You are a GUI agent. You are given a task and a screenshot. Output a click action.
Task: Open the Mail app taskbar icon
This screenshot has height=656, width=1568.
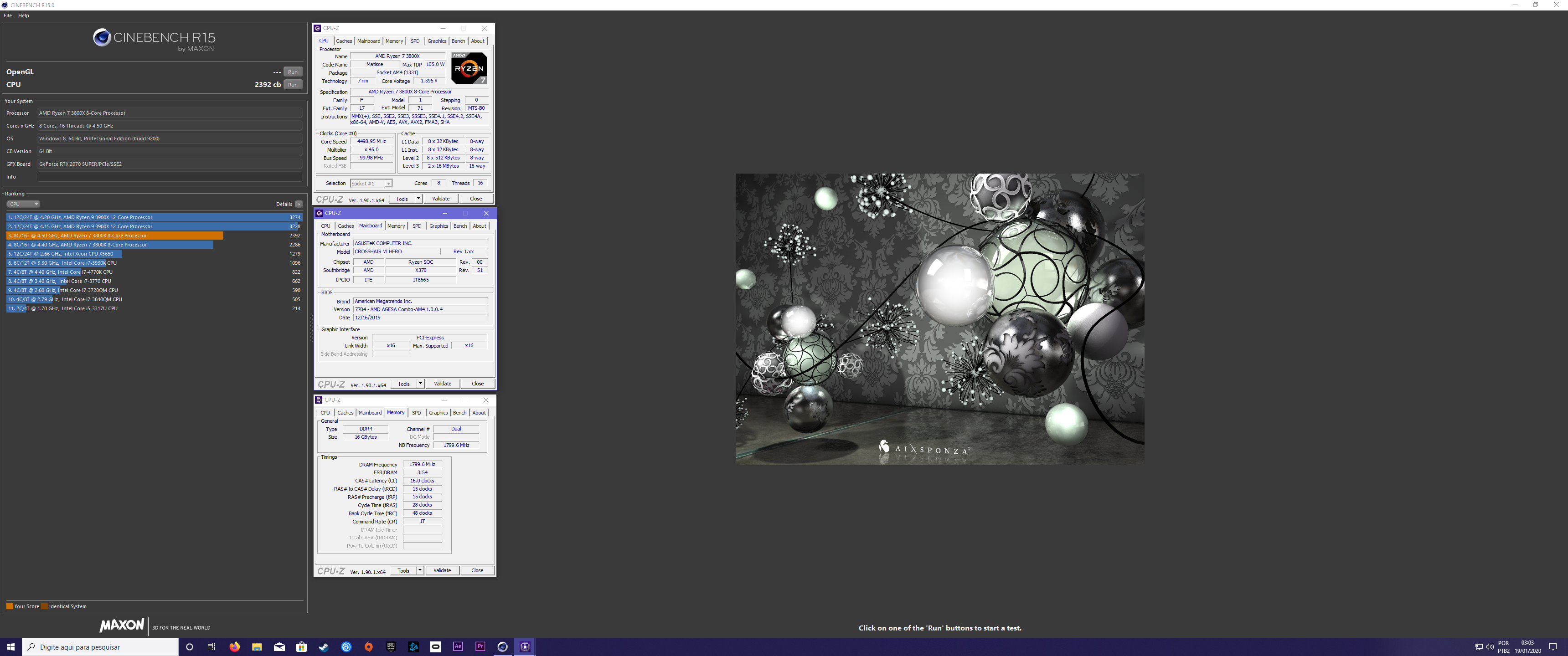coord(279,647)
